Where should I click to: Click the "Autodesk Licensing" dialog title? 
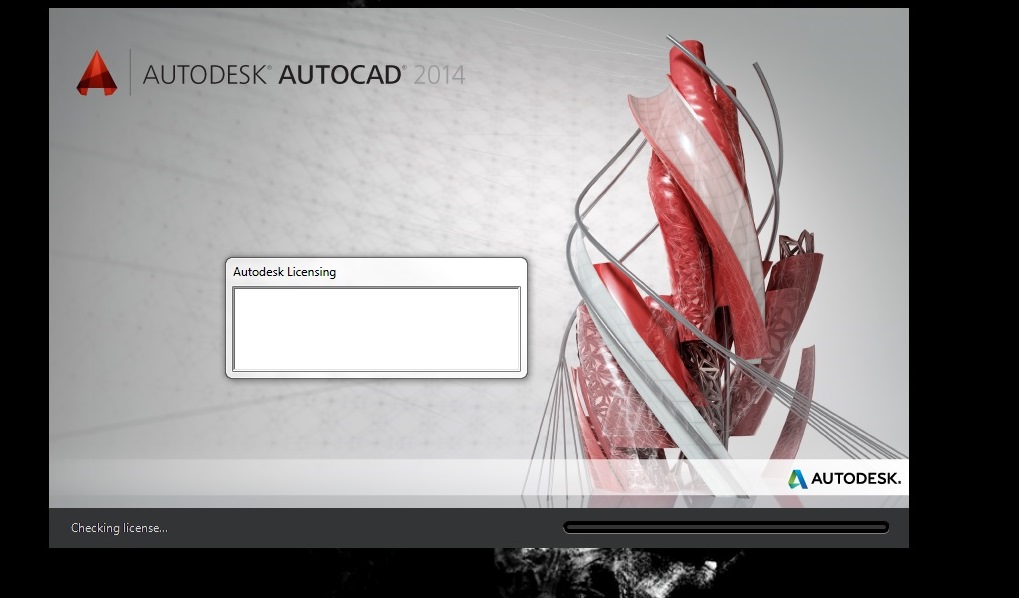click(285, 272)
